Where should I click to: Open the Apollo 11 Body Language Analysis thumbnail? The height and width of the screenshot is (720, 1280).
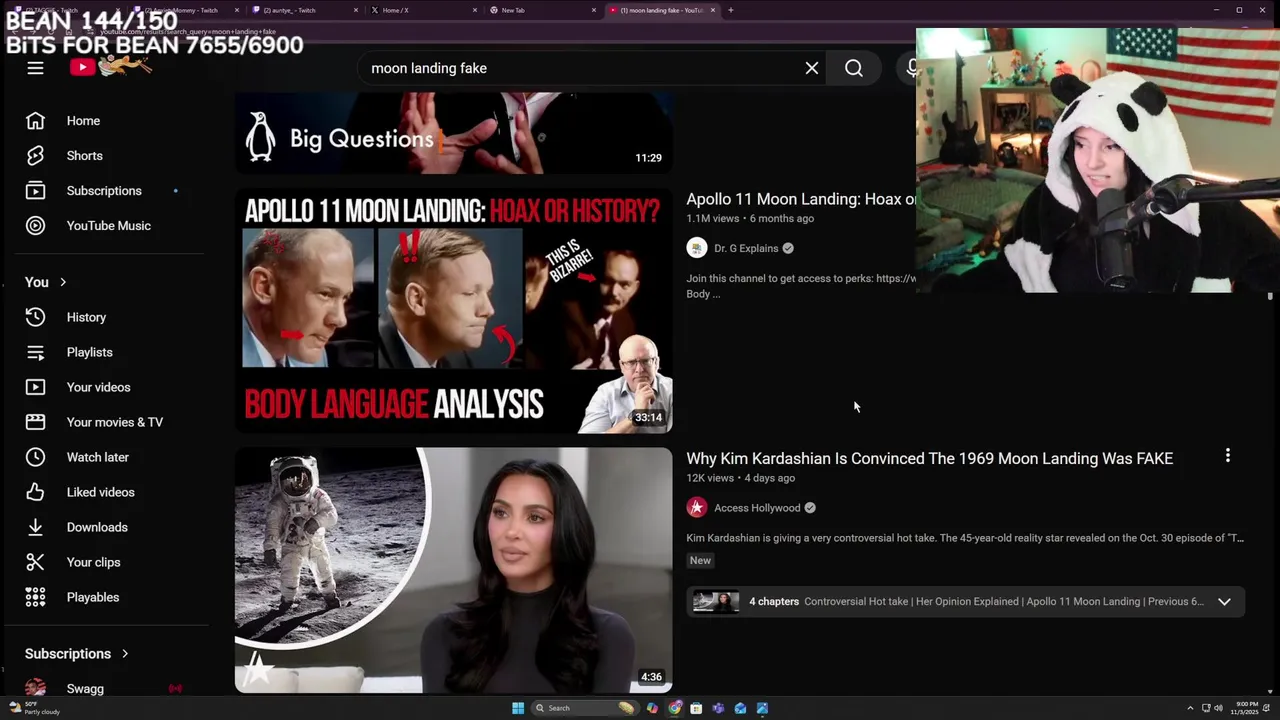click(x=454, y=311)
